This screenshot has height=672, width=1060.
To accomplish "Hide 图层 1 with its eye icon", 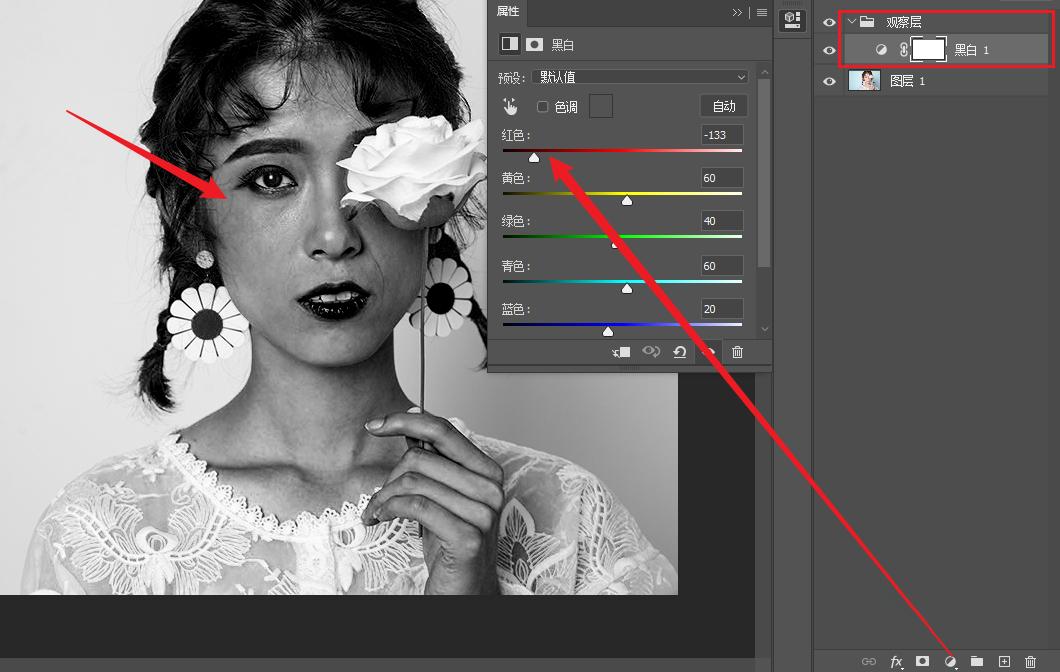I will click(829, 82).
